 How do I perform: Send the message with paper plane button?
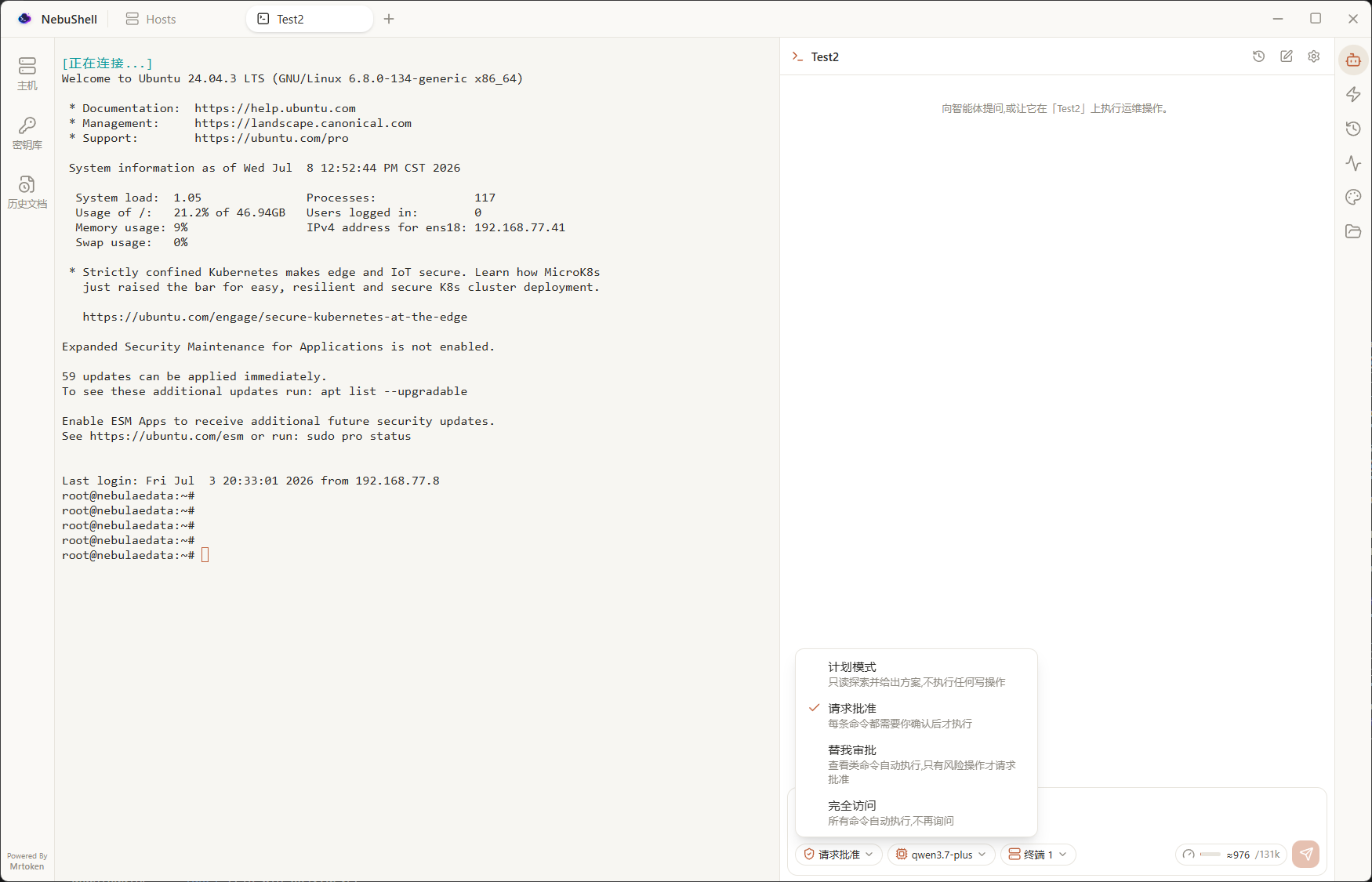pyautogui.click(x=1306, y=854)
